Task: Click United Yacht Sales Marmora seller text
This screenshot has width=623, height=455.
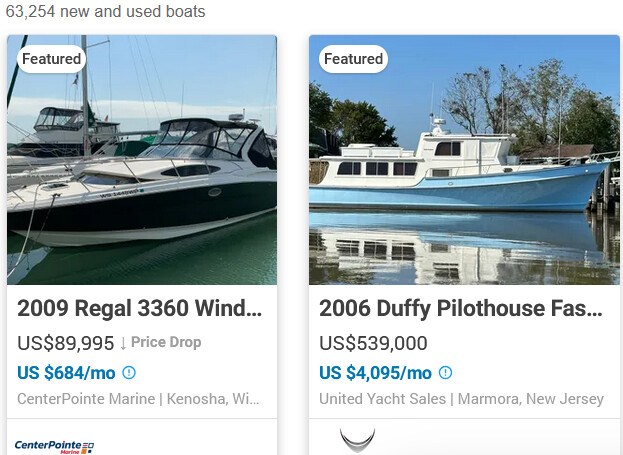Action: [x=461, y=399]
